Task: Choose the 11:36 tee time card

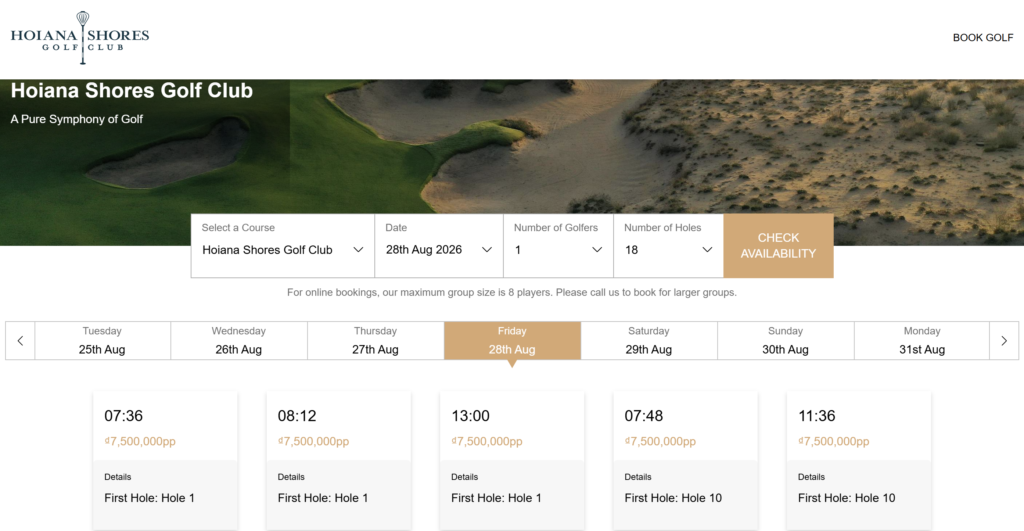Action: click(x=859, y=460)
